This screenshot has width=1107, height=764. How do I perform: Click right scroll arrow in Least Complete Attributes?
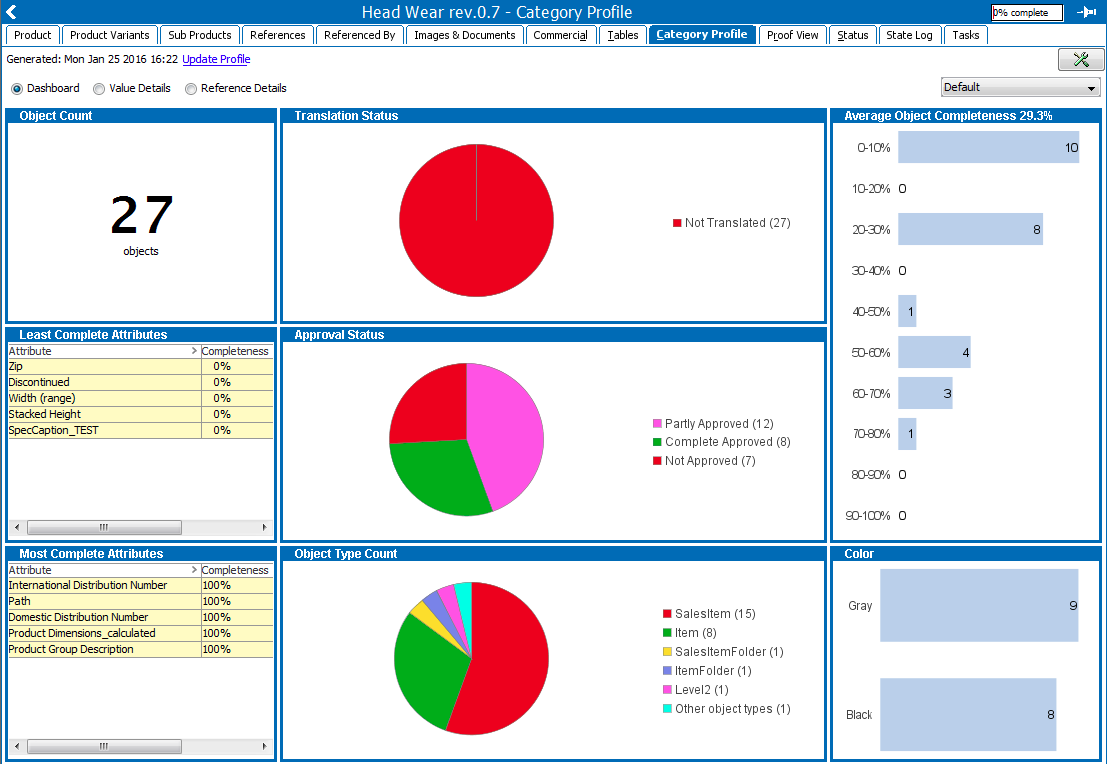pyautogui.click(x=265, y=527)
